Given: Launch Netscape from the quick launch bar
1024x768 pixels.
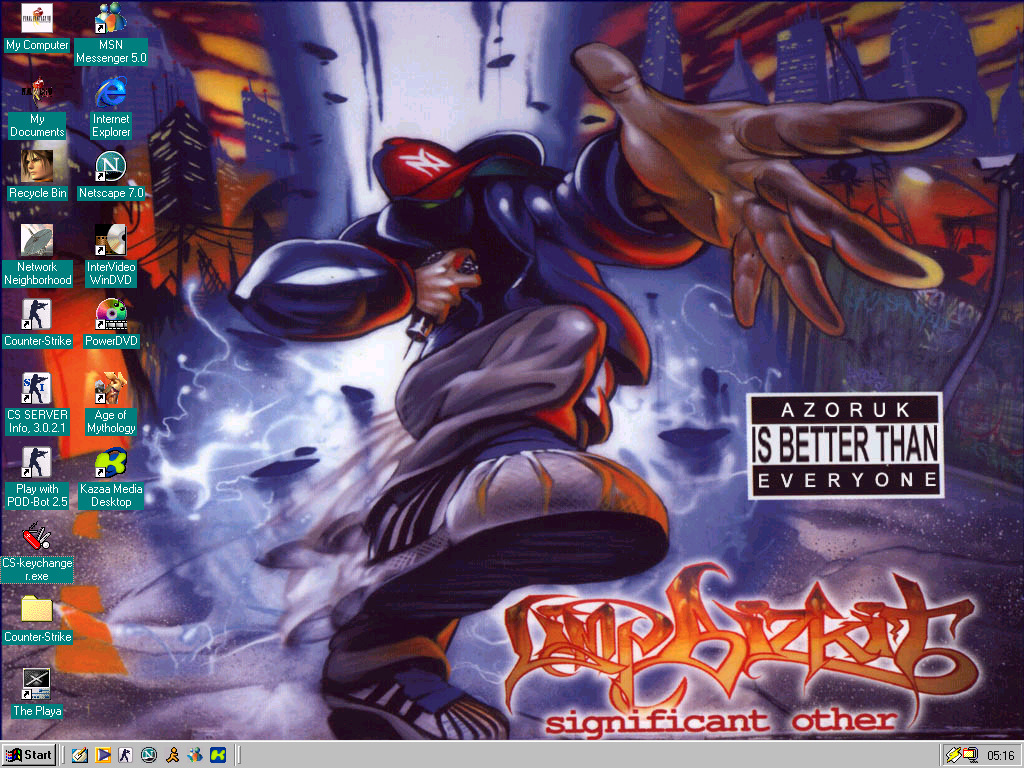Looking at the screenshot, I should pyautogui.click(x=149, y=755).
